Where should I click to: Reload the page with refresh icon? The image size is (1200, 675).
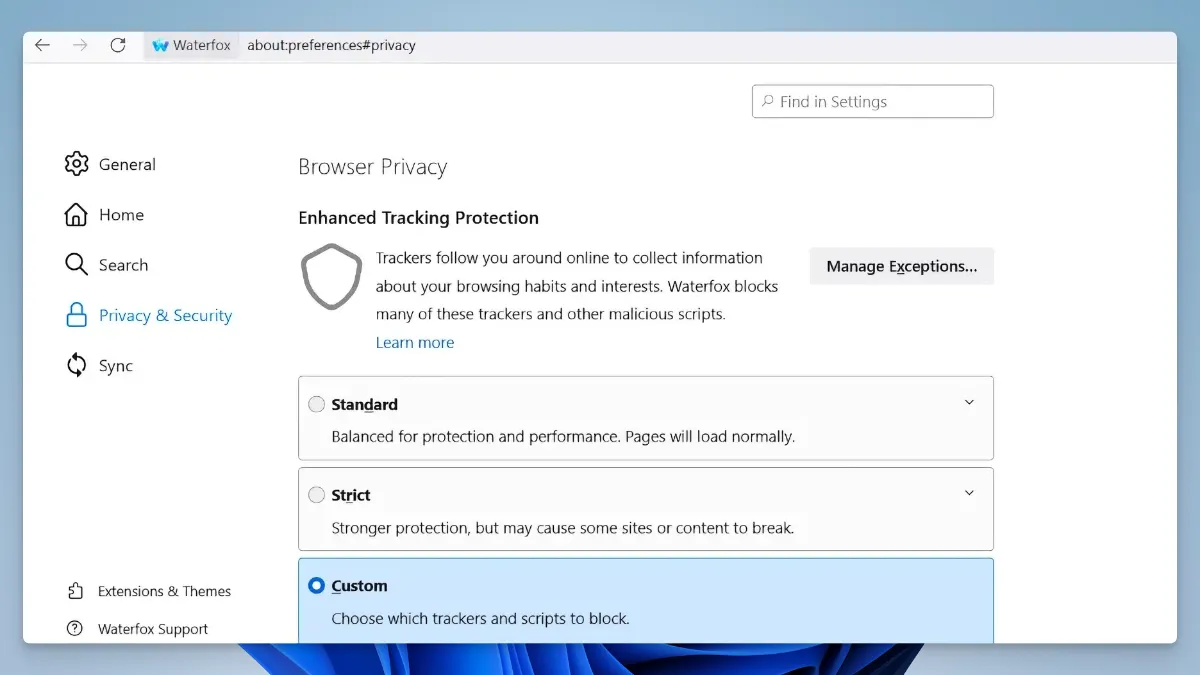click(x=118, y=45)
